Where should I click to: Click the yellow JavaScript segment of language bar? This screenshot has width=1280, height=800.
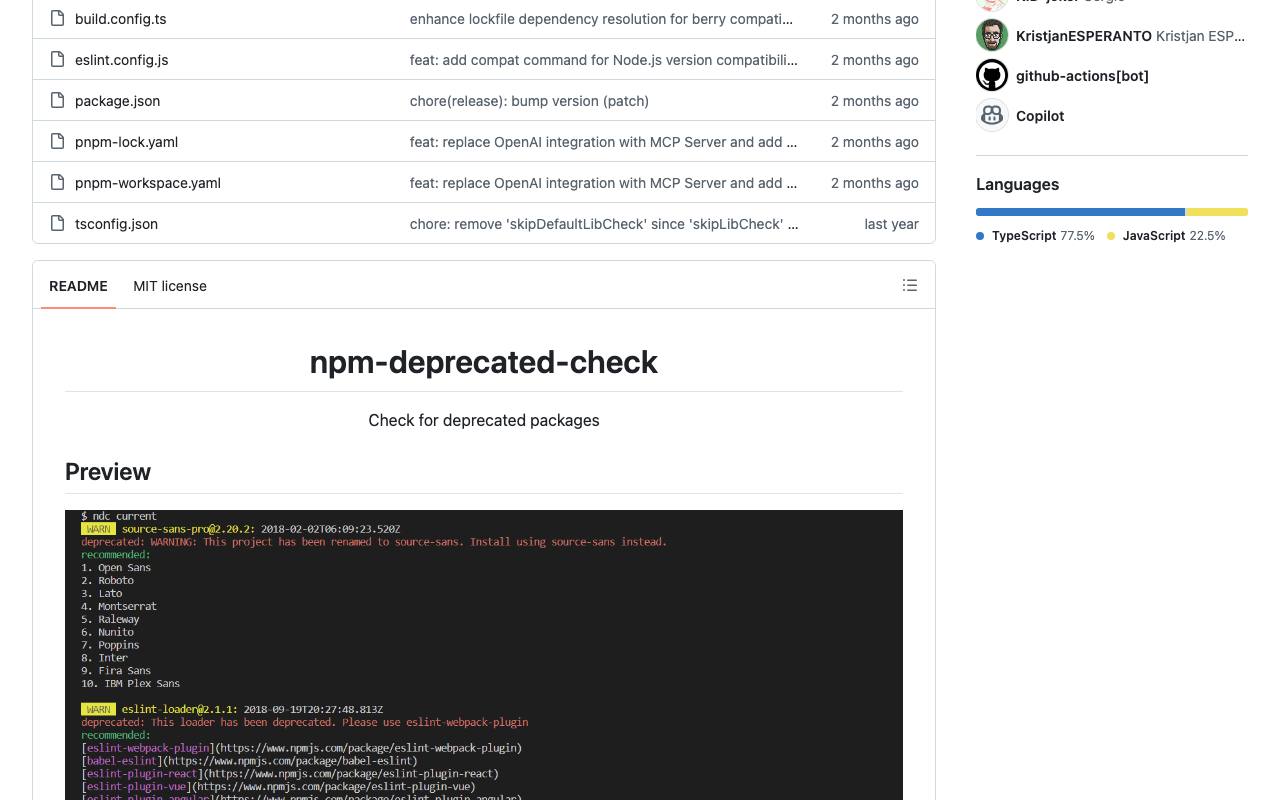(x=1217, y=212)
